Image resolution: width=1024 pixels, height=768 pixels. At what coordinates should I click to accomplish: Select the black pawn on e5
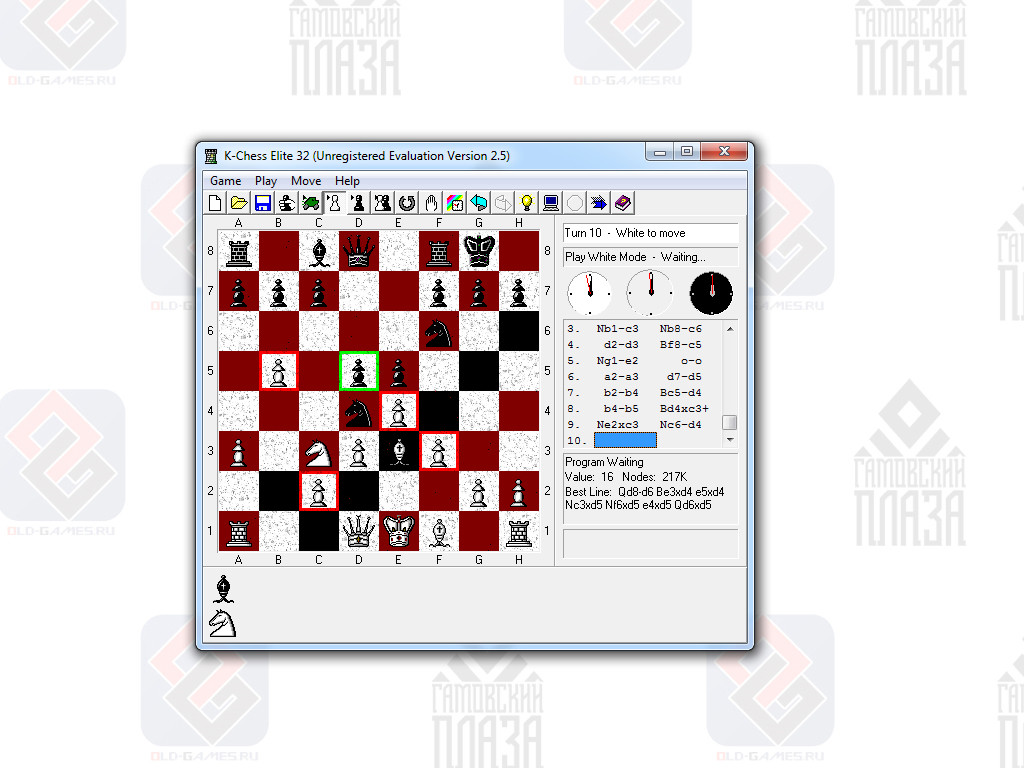coord(398,371)
